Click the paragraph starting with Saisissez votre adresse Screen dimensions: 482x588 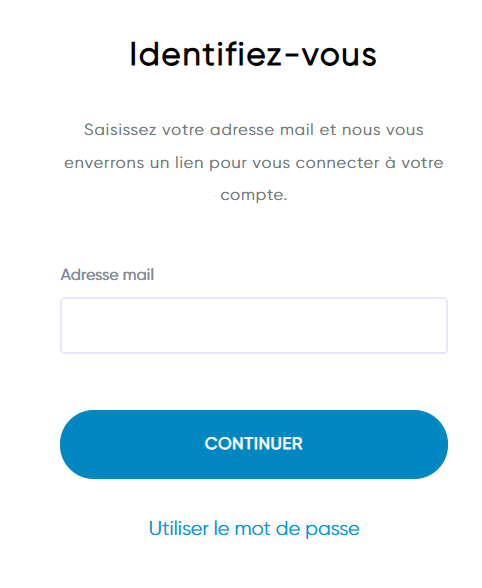tap(254, 162)
